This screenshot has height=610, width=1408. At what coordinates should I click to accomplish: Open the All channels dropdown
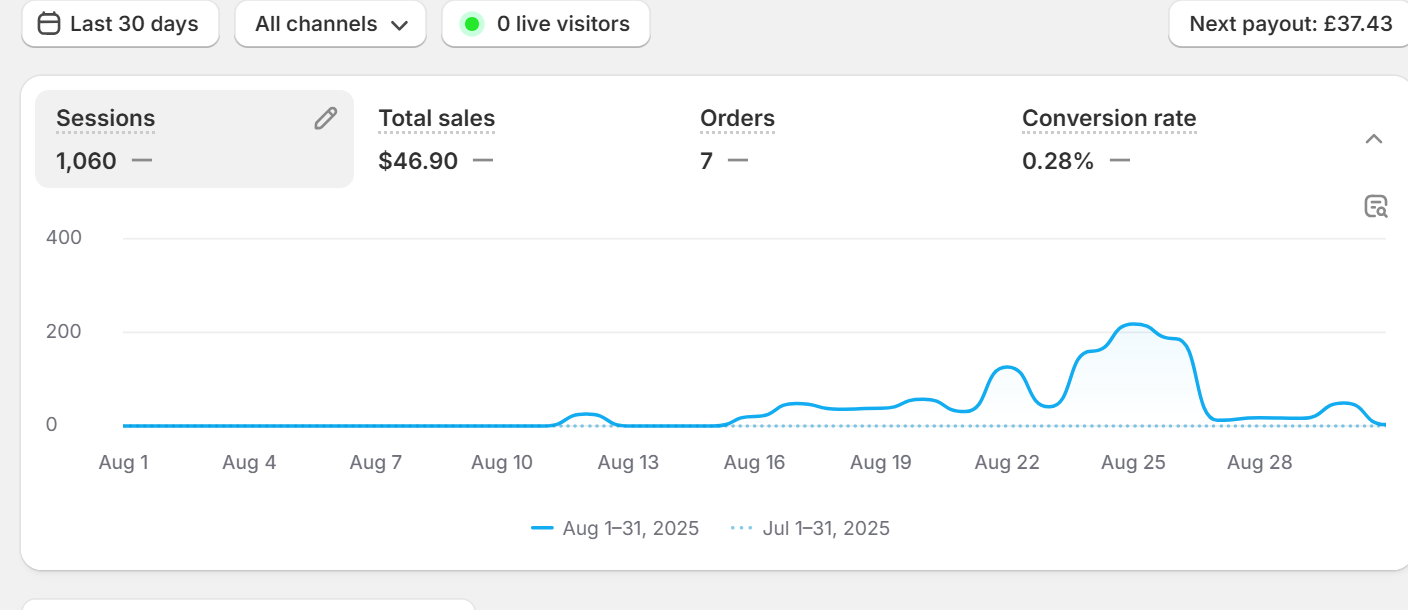[x=330, y=24]
